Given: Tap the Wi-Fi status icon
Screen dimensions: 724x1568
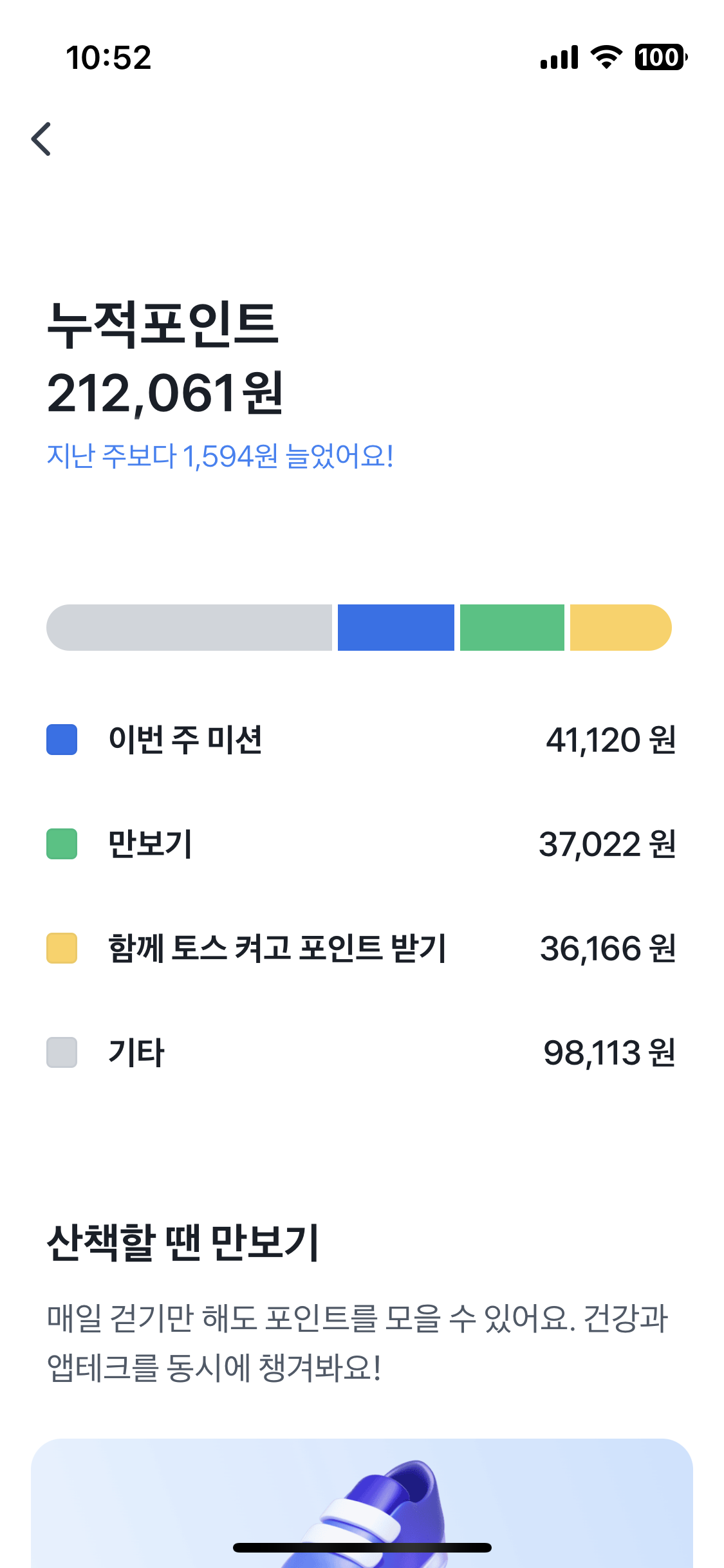Looking at the screenshot, I should [606, 57].
